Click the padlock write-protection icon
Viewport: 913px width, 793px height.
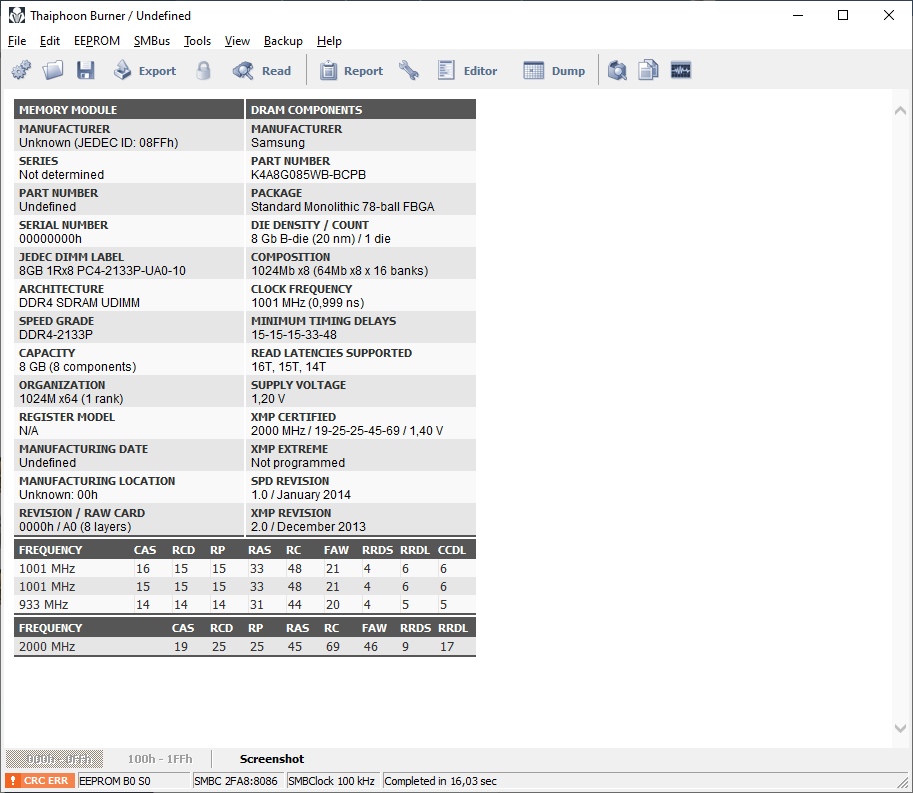(203, 70)
